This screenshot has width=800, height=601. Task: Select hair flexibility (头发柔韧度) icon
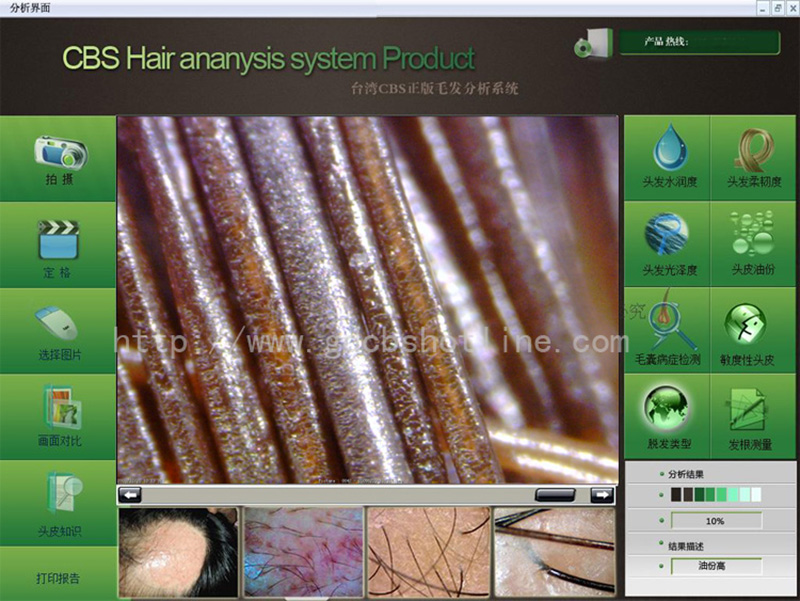[x=753, y=150]
